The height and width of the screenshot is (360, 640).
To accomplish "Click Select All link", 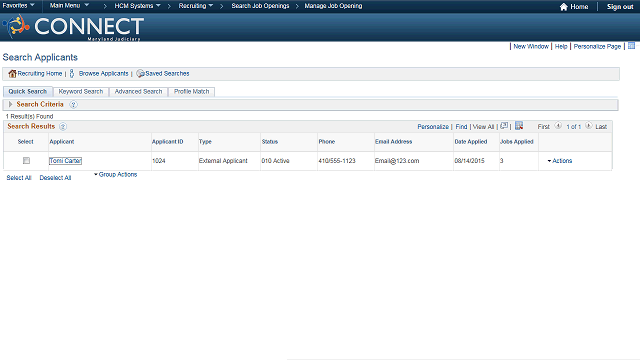I will coord(19,178).
